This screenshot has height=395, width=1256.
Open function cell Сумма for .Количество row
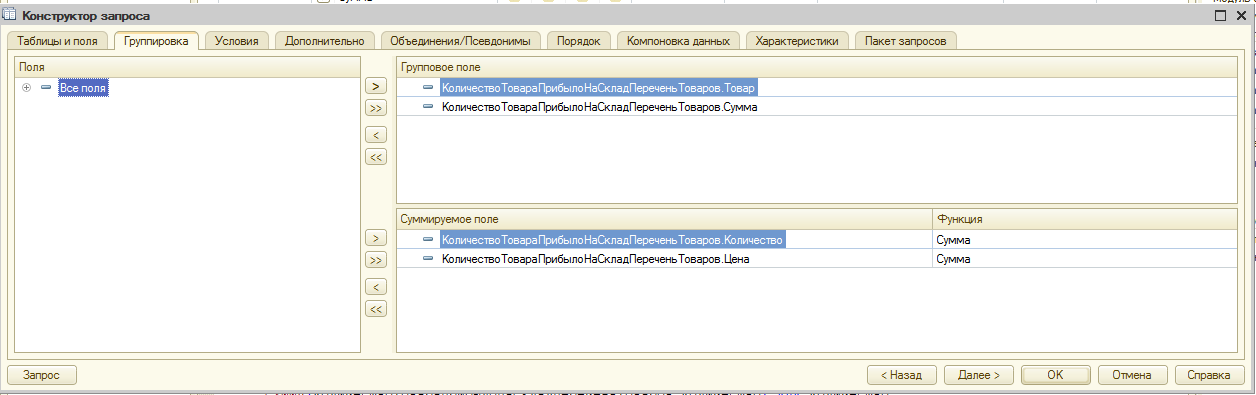(1084, 240)
